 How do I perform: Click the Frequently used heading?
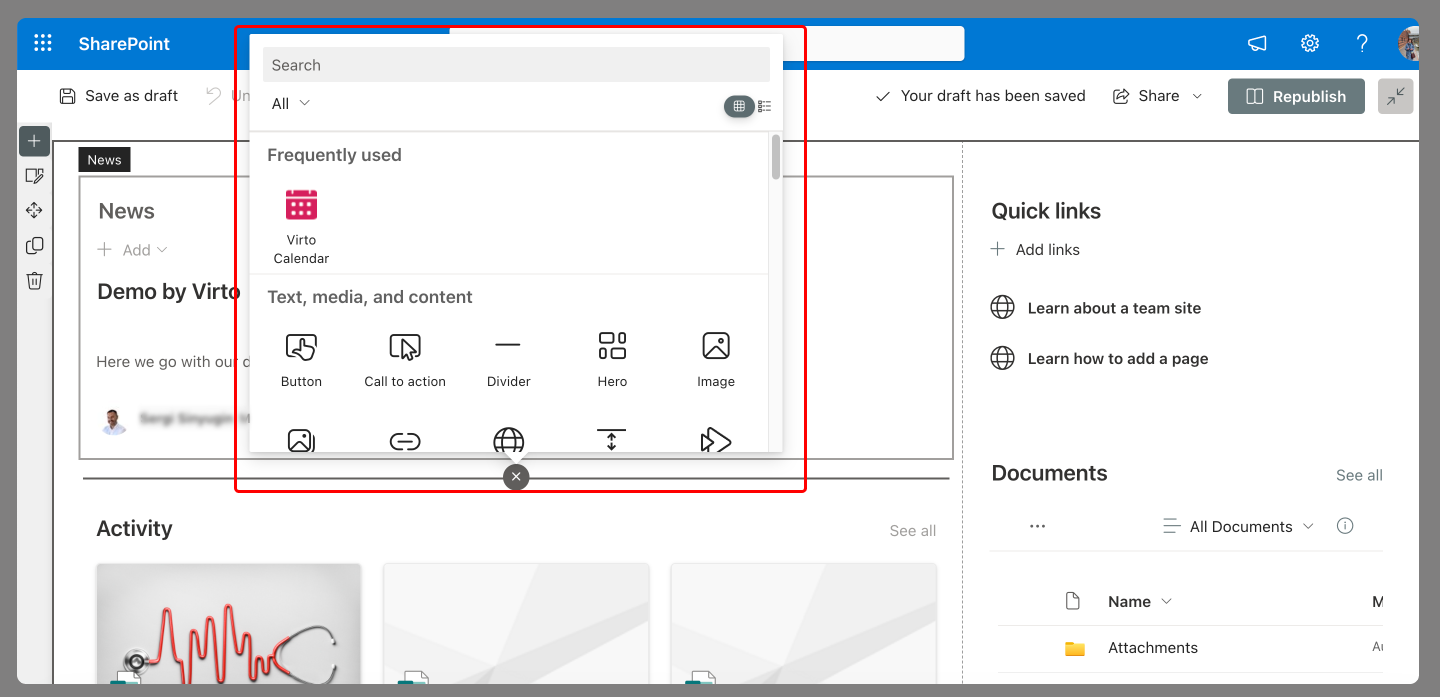point(334,155)
